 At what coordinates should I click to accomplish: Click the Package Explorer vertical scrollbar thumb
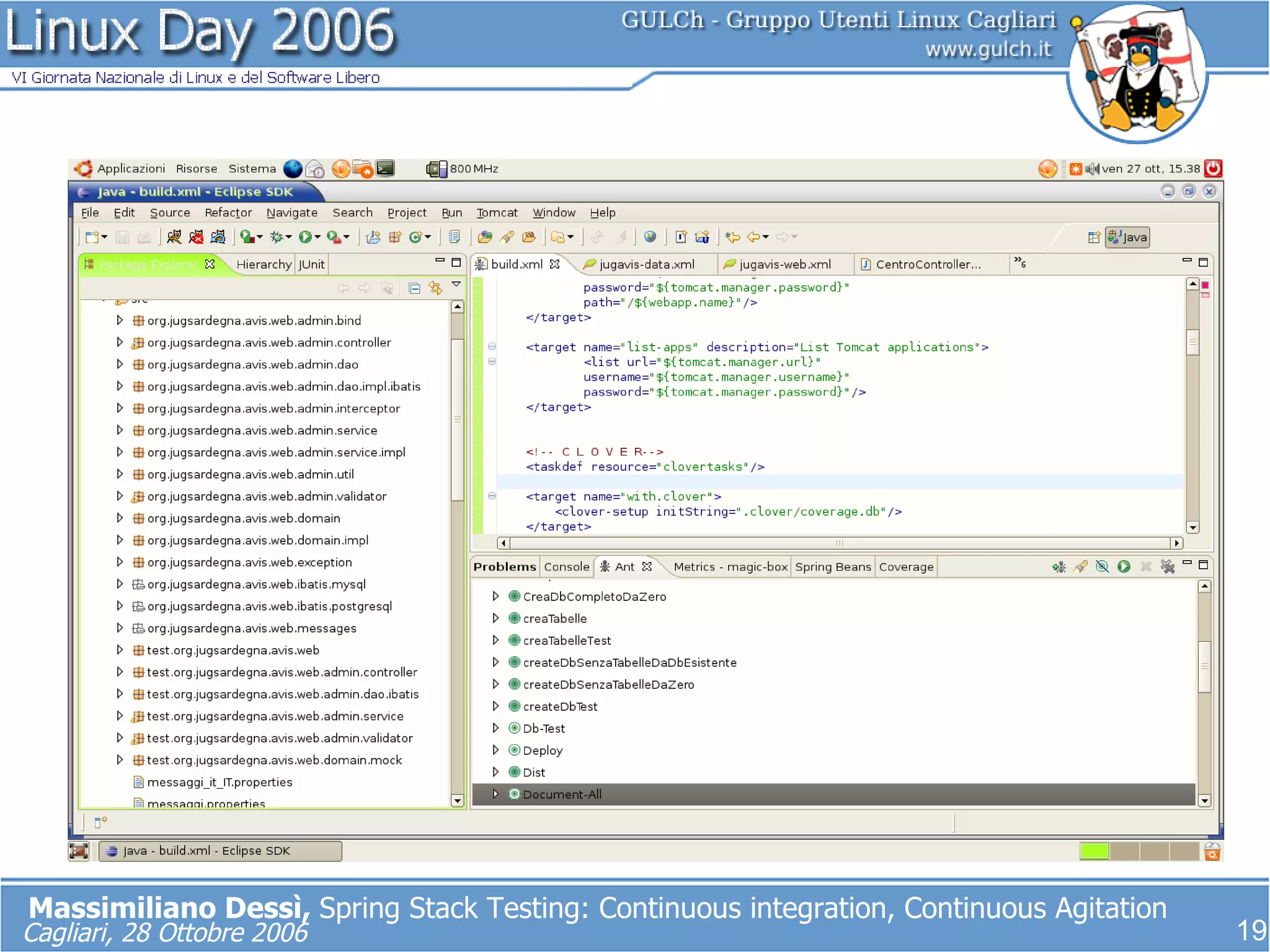point(458,419)
